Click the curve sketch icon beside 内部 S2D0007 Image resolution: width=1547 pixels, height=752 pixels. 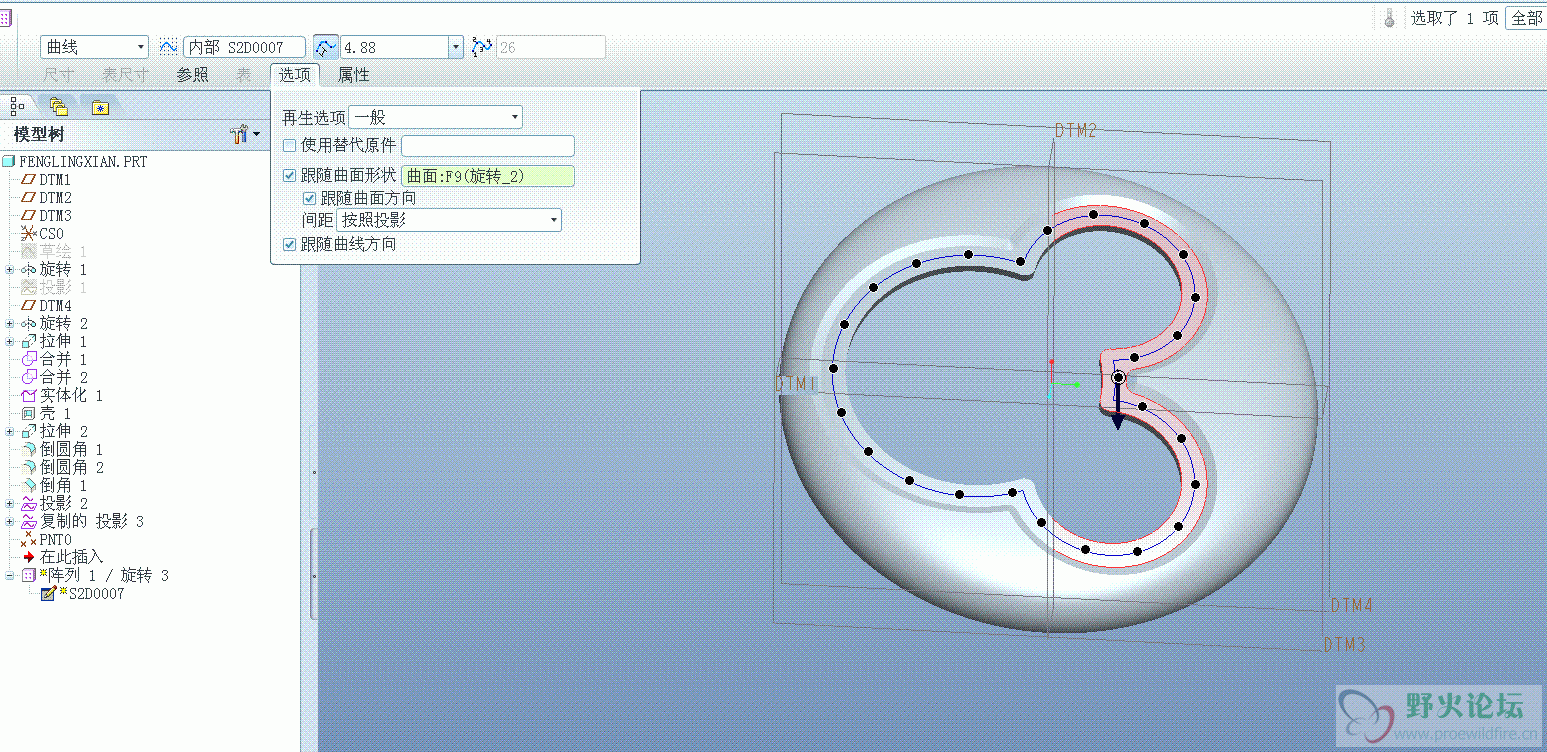click(x=168, y=47)
